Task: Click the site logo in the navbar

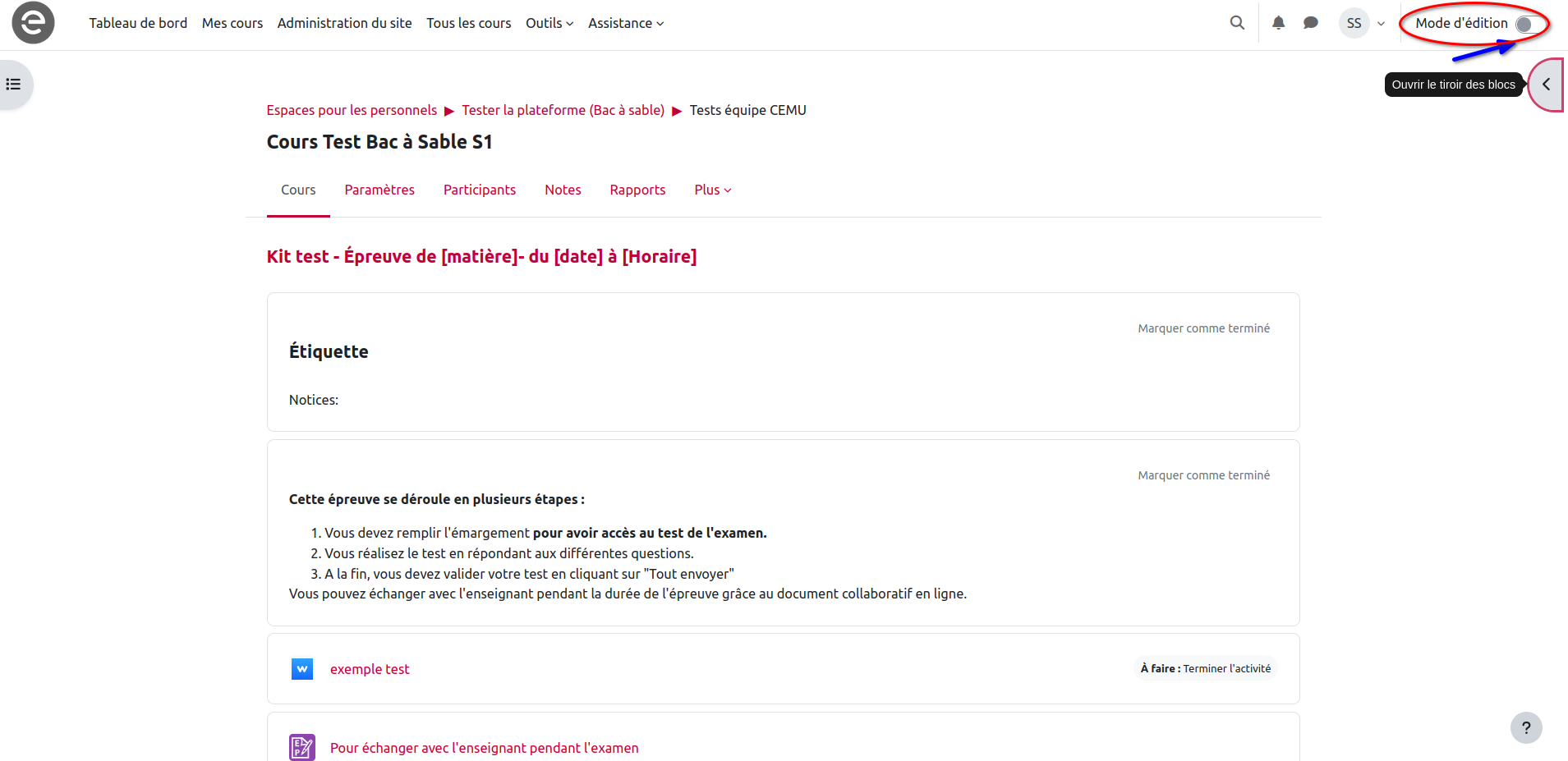Action: [x=33, y=23]
